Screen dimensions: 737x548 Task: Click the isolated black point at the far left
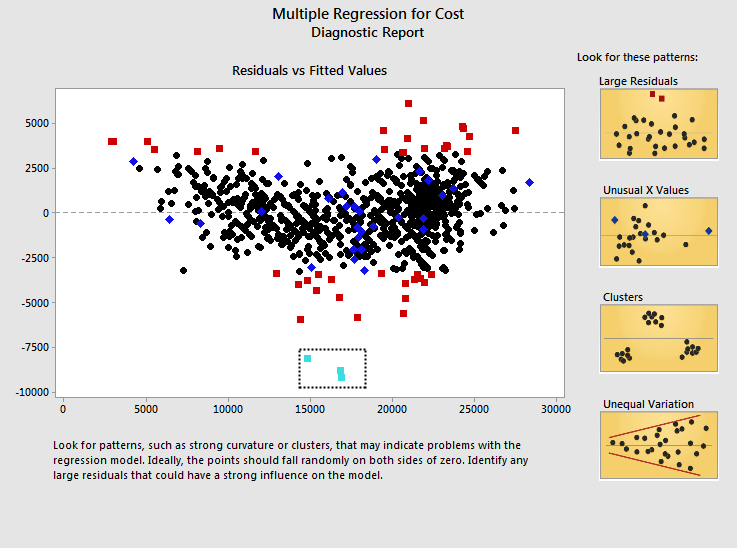coord(183,270)
